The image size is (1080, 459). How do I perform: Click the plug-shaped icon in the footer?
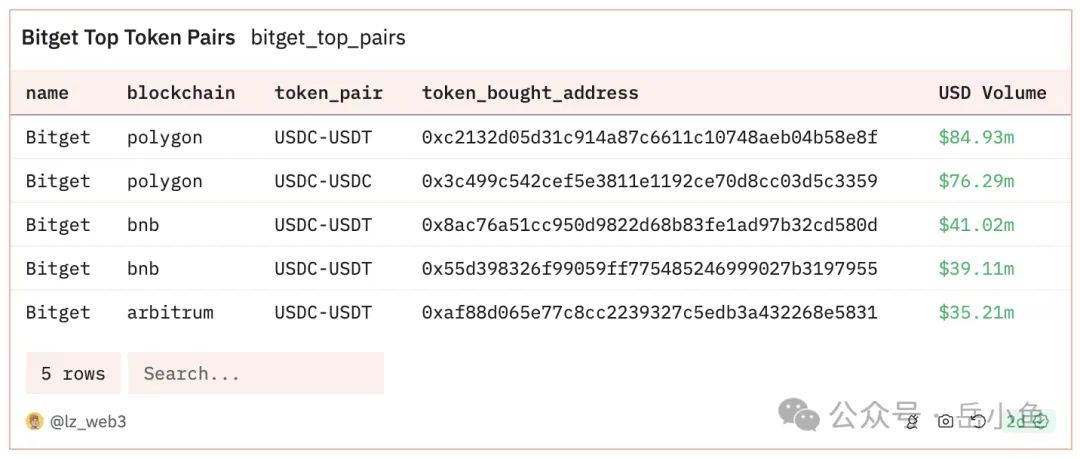(x=912, y=421)
